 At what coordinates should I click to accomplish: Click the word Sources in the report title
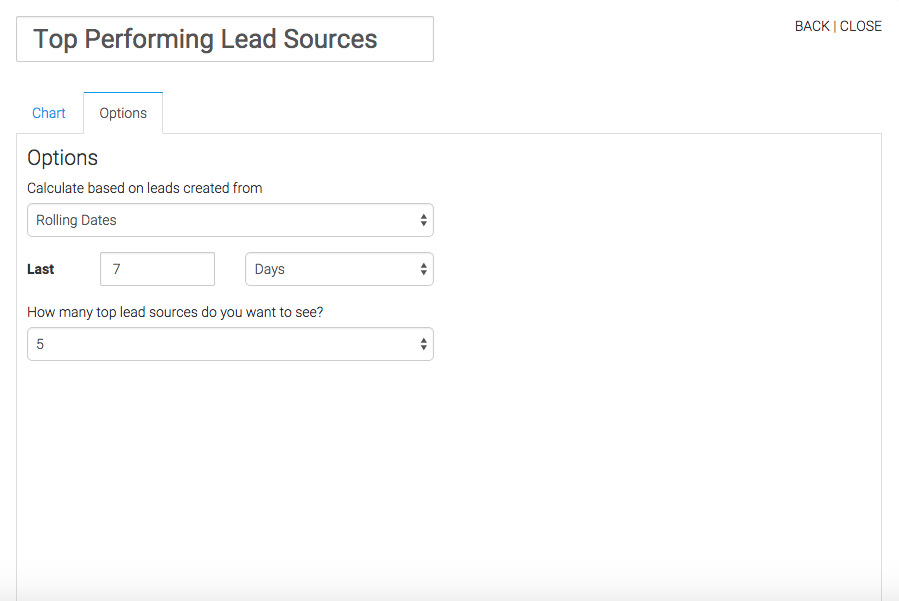click(330, 39)
